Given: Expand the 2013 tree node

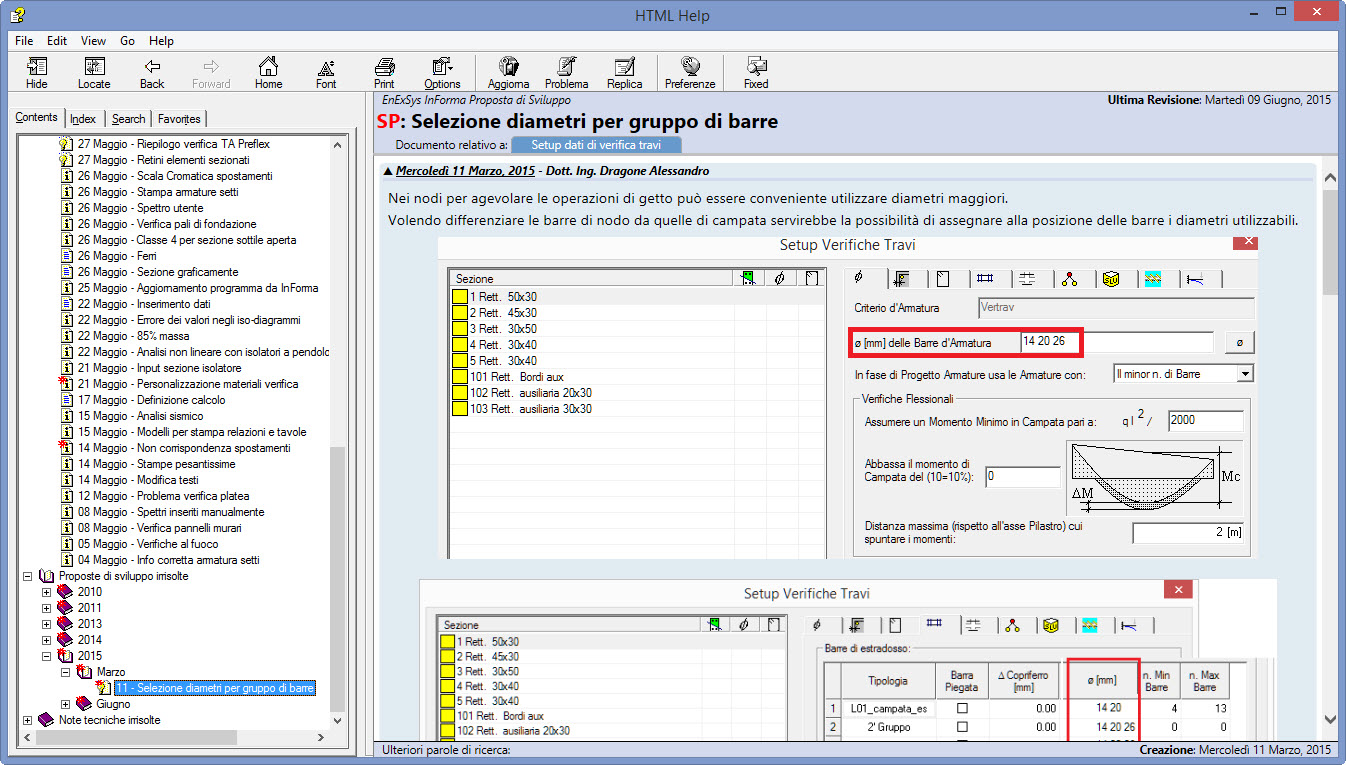Looking at the screenshot, I should 46,624.
